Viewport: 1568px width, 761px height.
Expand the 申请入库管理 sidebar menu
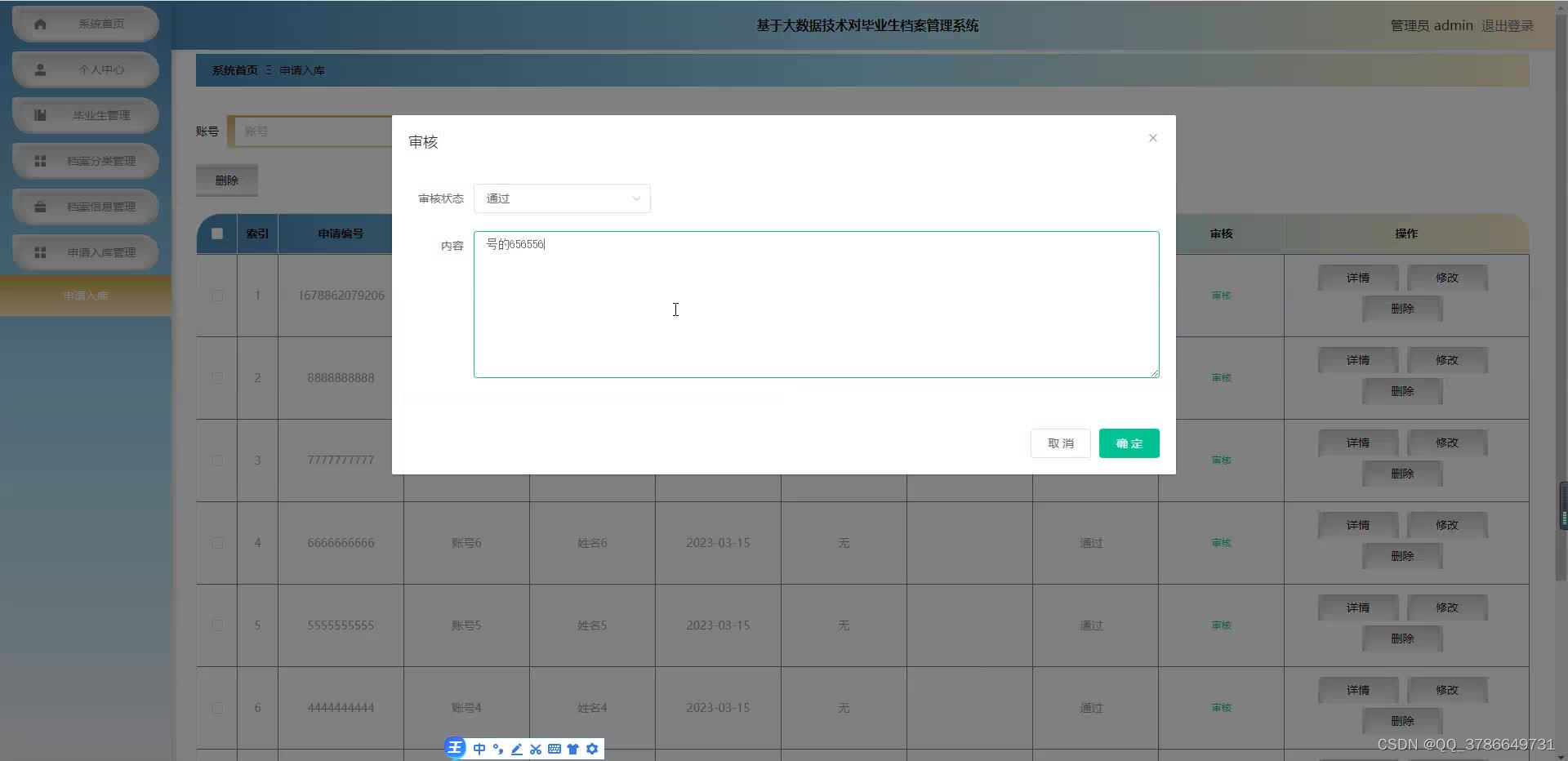(x=85, y=252)
